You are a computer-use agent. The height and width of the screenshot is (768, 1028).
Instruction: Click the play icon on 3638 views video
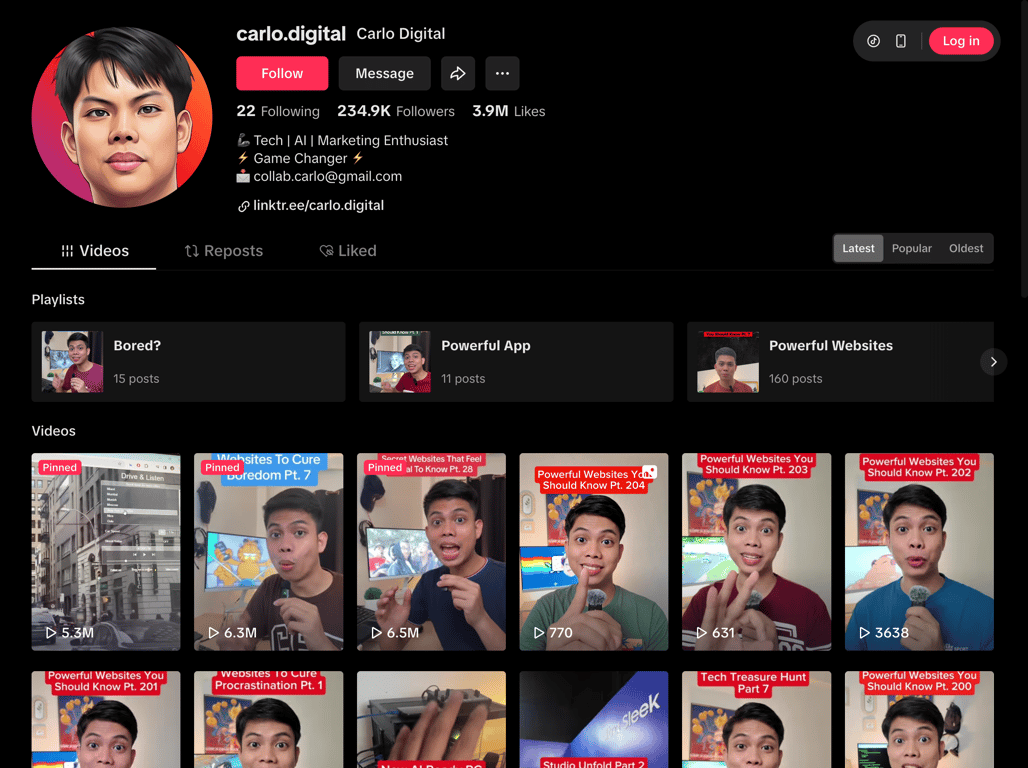point(864,633)
